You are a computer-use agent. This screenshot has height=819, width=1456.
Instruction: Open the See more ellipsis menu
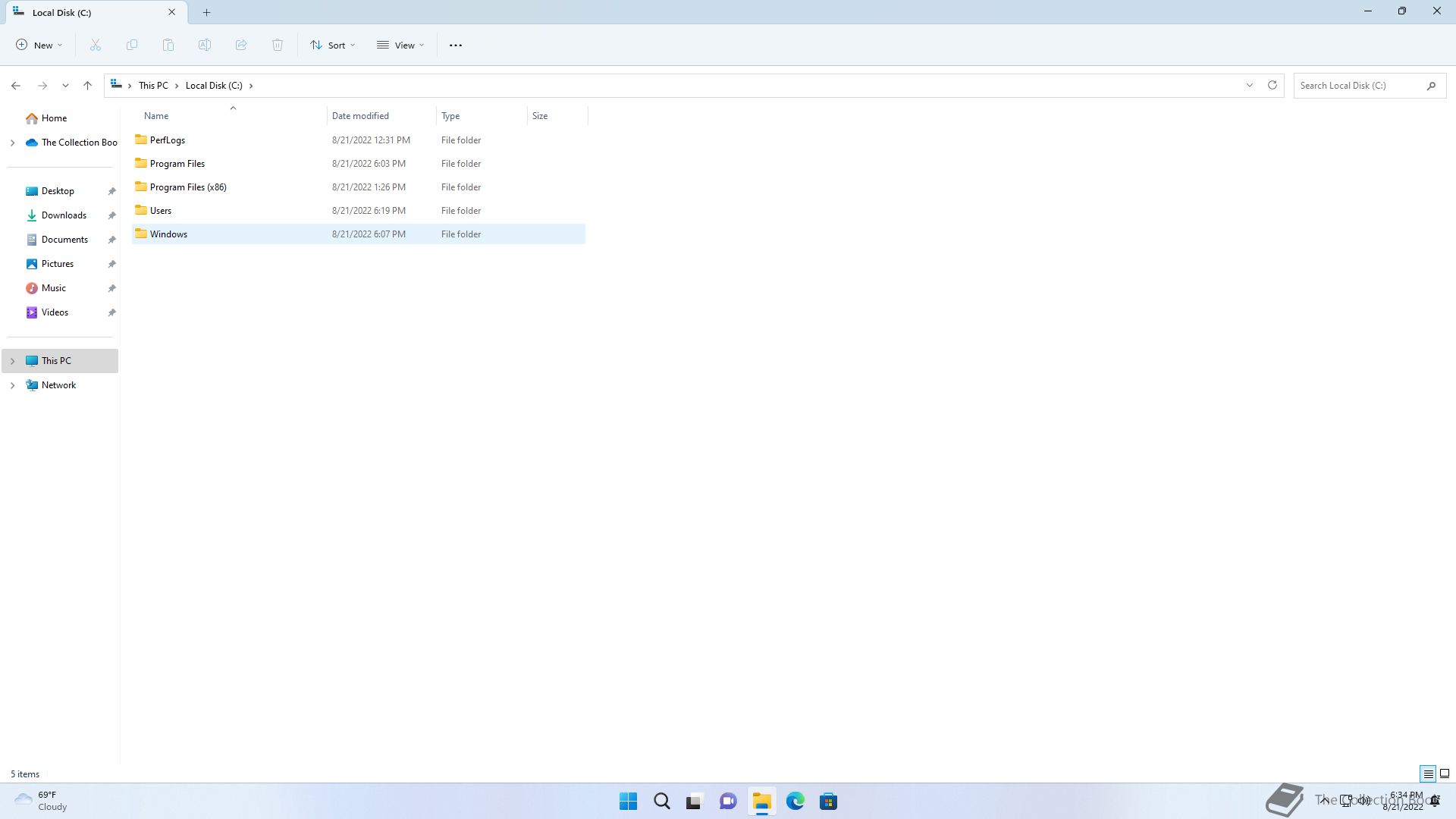point(455,45)
